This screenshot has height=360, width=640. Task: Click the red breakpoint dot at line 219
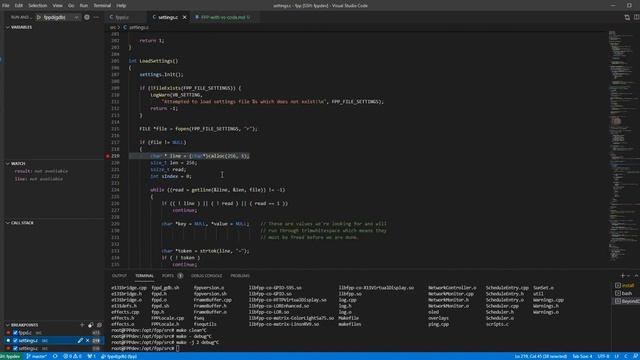107,156
